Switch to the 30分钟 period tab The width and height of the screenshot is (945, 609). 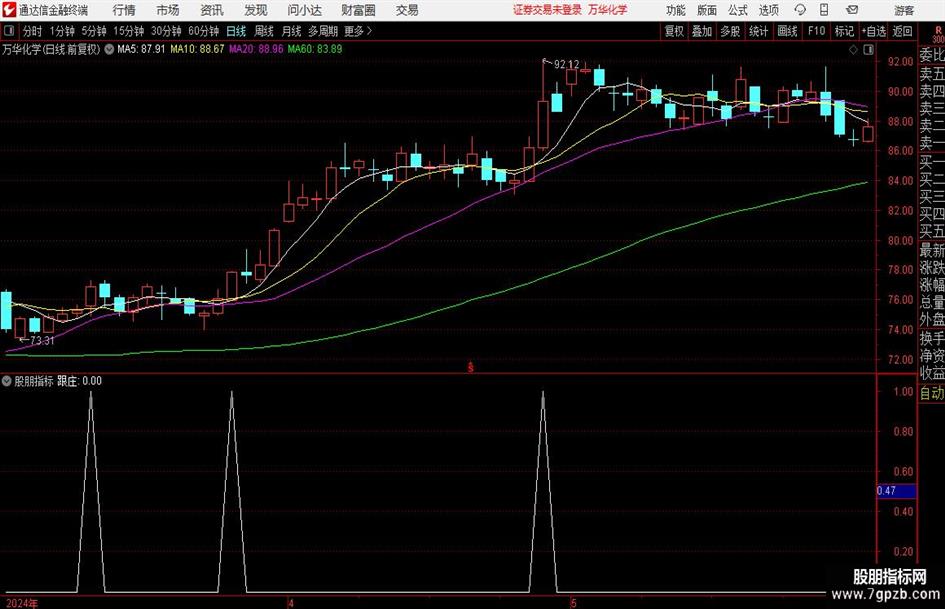[x=166, y=31]
